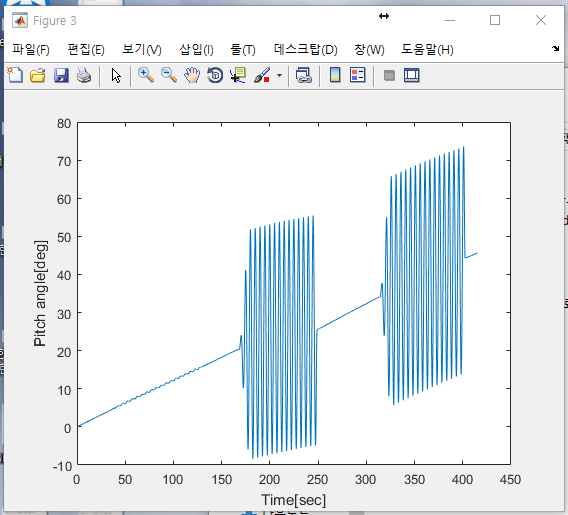Image resolution: width=568 pixels, height=515 pixels.
Task: Save the figure with the floppy disk icon
Action: [61, 75]
